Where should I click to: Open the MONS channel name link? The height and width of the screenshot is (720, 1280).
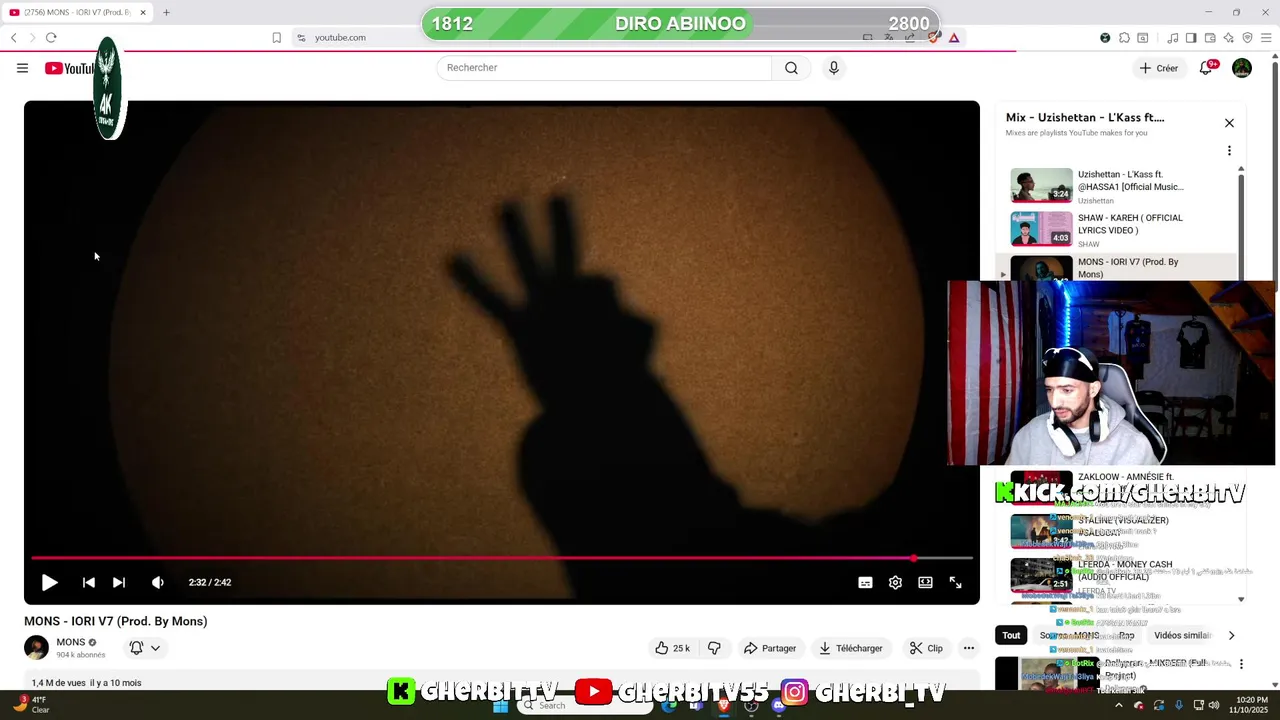tap(70, 642)
